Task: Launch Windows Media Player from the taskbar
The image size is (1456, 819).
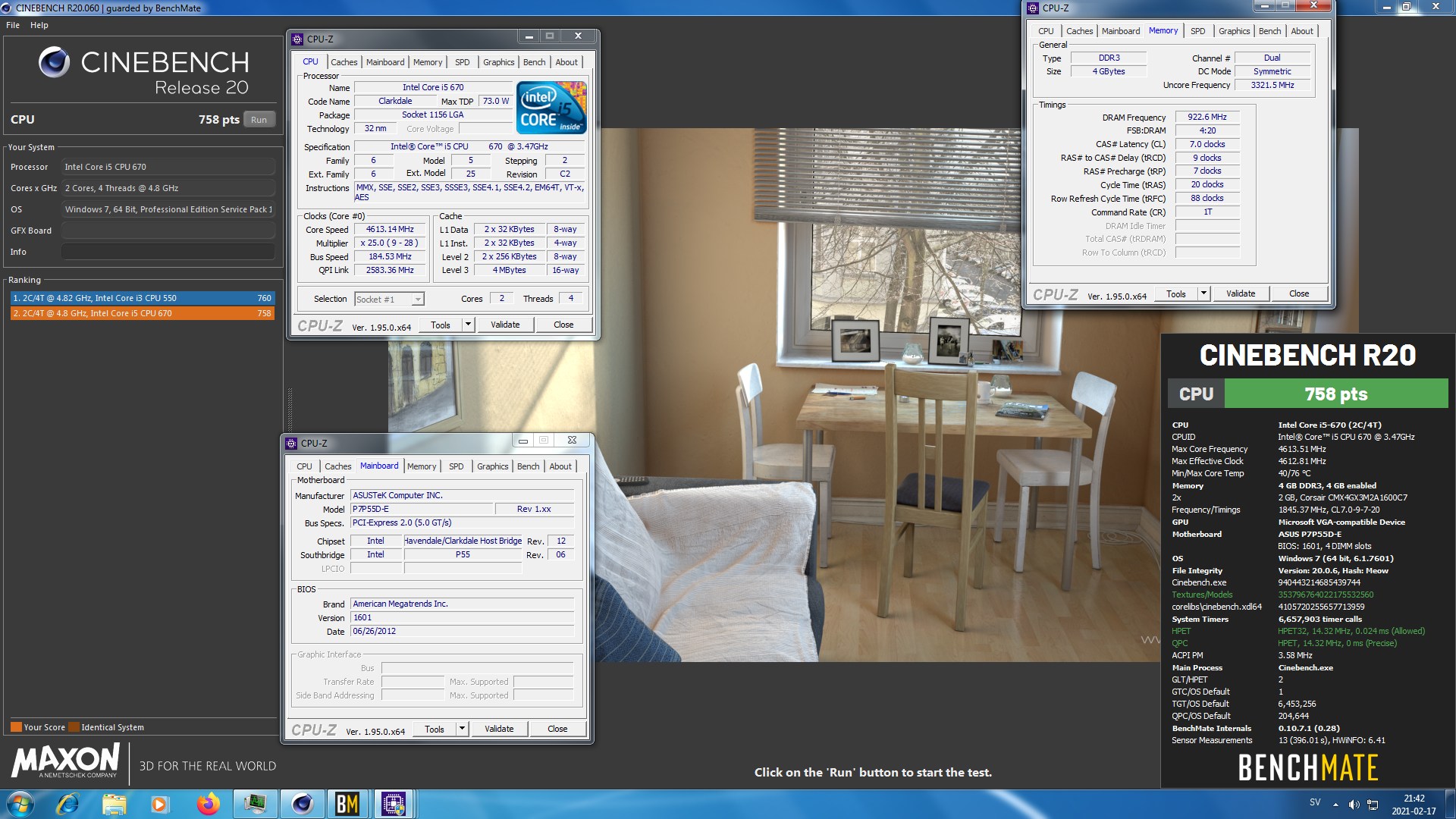Action: tap(160, 804)
